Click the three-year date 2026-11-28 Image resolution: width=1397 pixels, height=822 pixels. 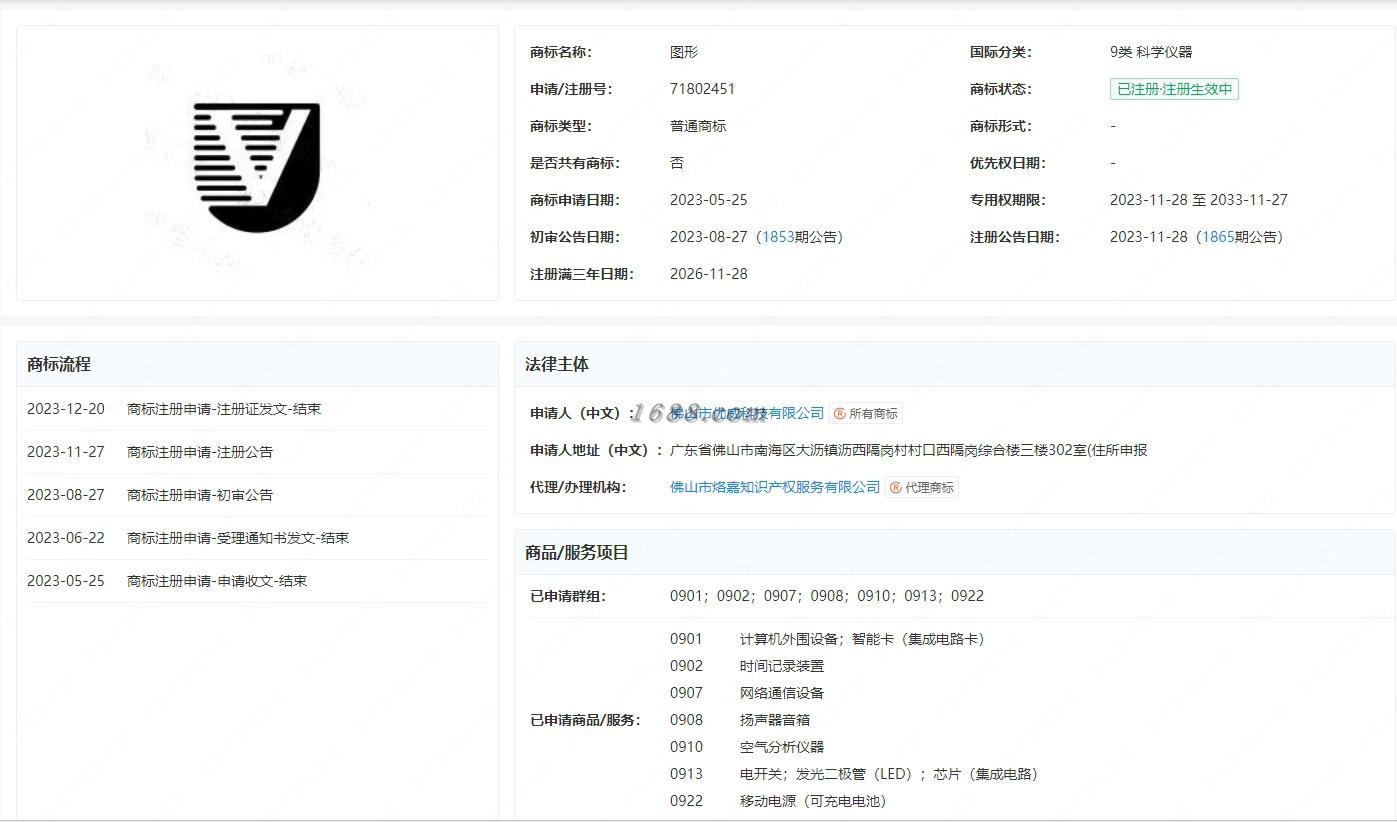point(708,274)
